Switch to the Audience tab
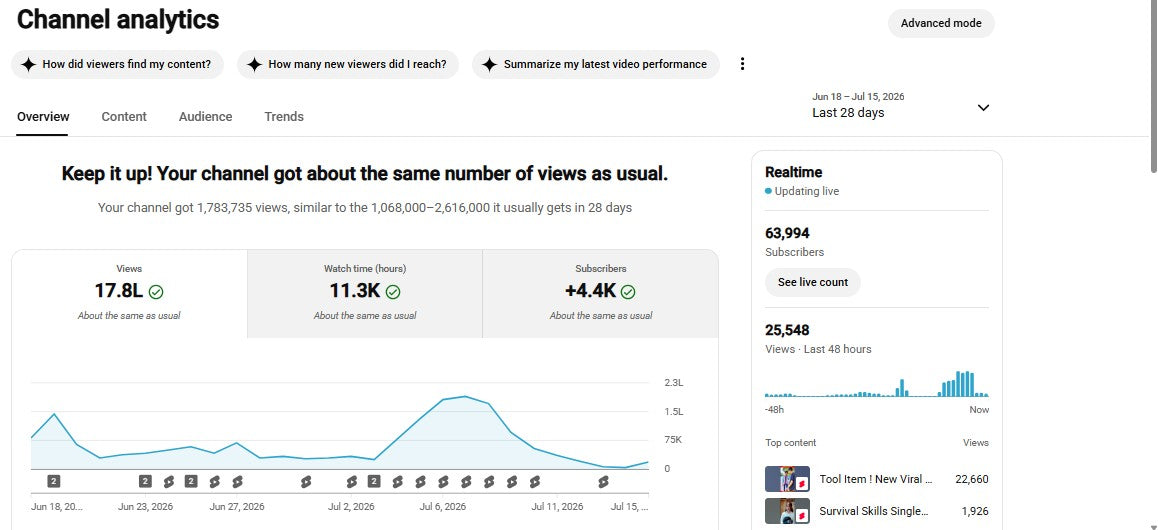Viewport: 1158px width, 530px height. 205,117
